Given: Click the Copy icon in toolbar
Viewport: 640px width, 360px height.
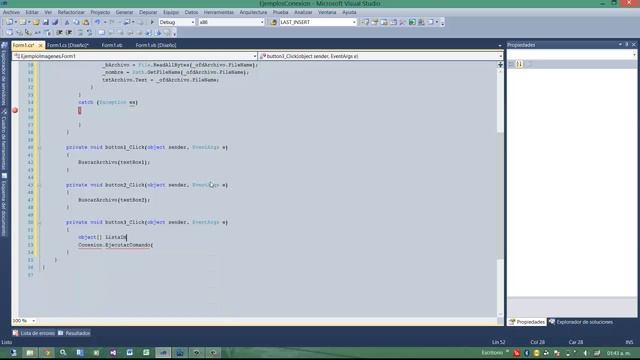Looking at the screenshot, I should point(76,22).
